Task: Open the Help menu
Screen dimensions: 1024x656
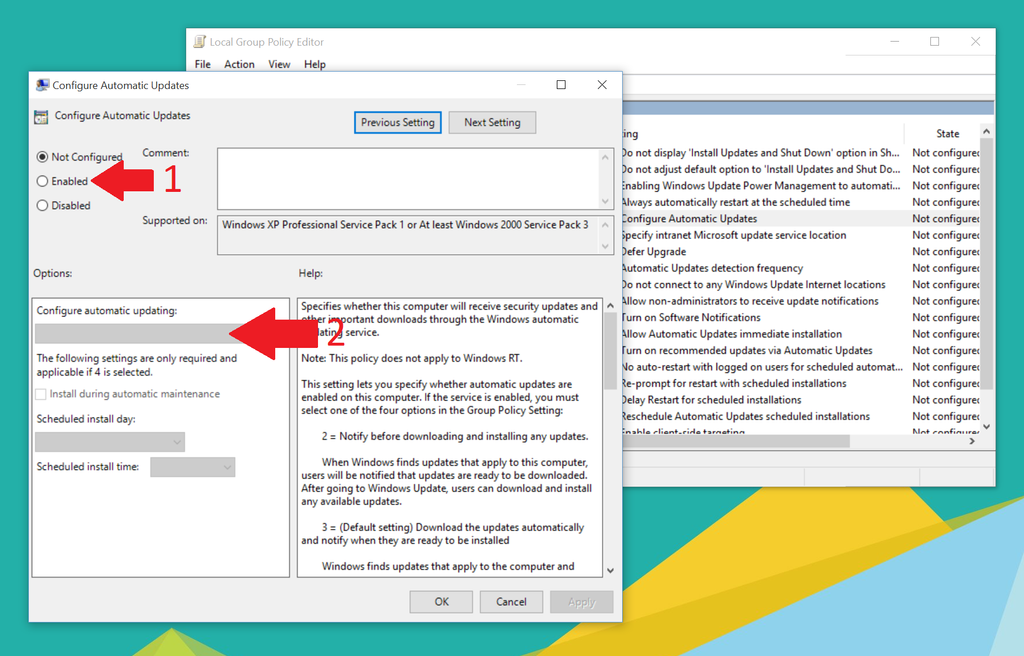Action: pyautogui.click(x=315, y=63)
